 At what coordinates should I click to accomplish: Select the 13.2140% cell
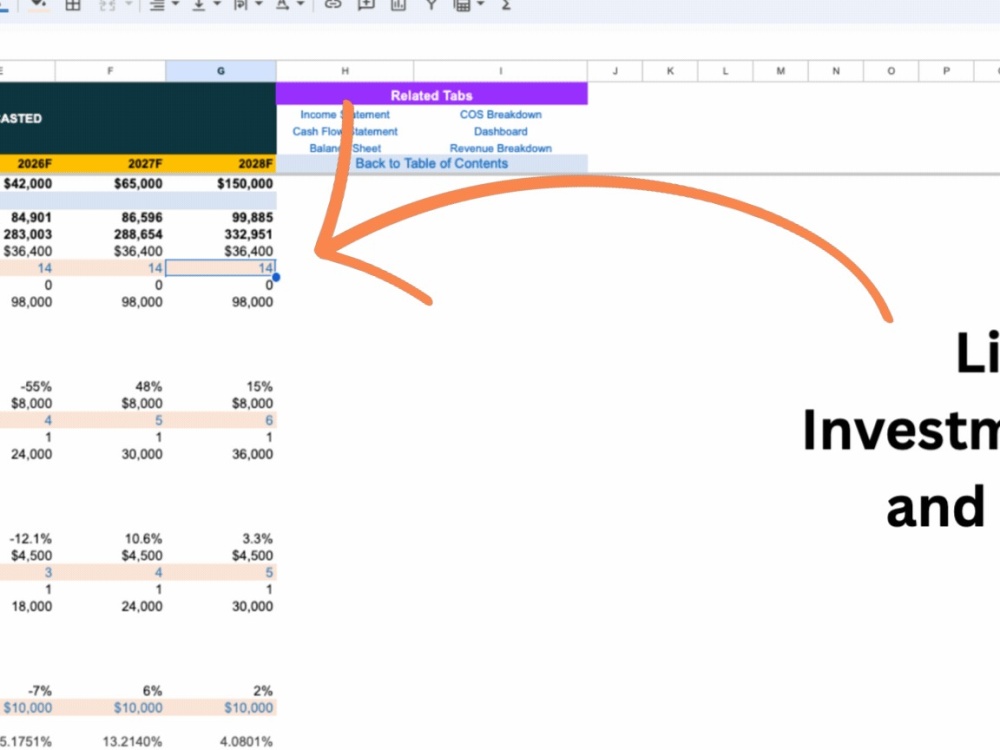pyautogui.click(x=110, y=742)
